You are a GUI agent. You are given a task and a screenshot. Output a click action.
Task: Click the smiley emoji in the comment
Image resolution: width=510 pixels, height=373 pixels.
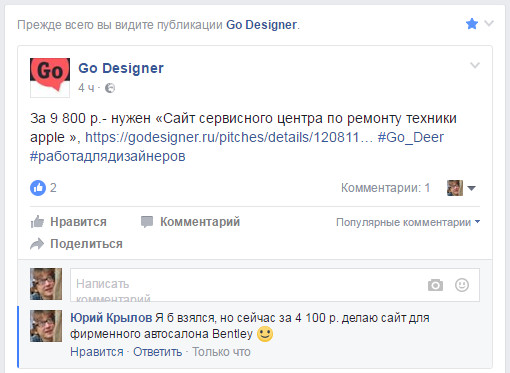pyautogui.click(x=265, y=334)
